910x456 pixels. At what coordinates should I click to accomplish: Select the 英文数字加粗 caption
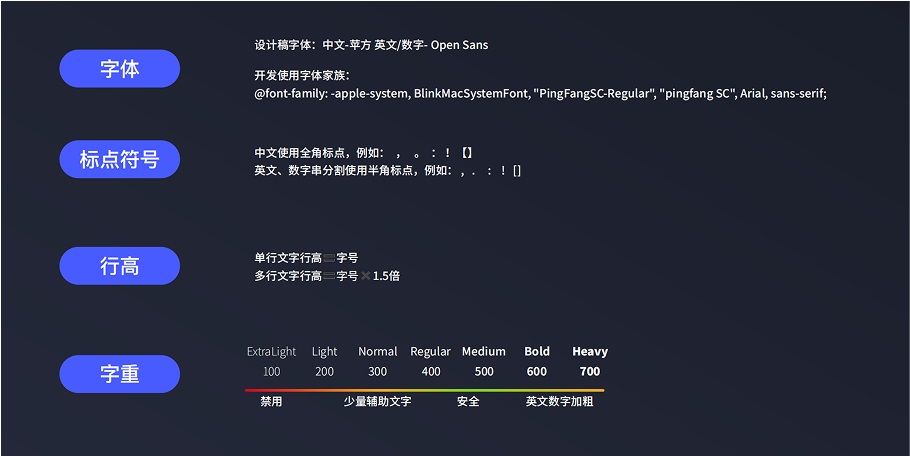click(560, 402)
